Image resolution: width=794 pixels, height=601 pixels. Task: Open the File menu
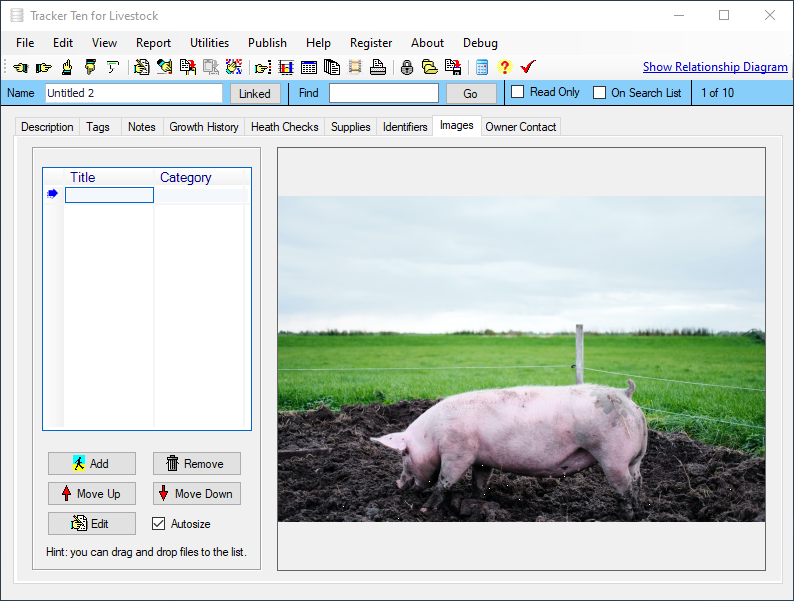point(25,43)
